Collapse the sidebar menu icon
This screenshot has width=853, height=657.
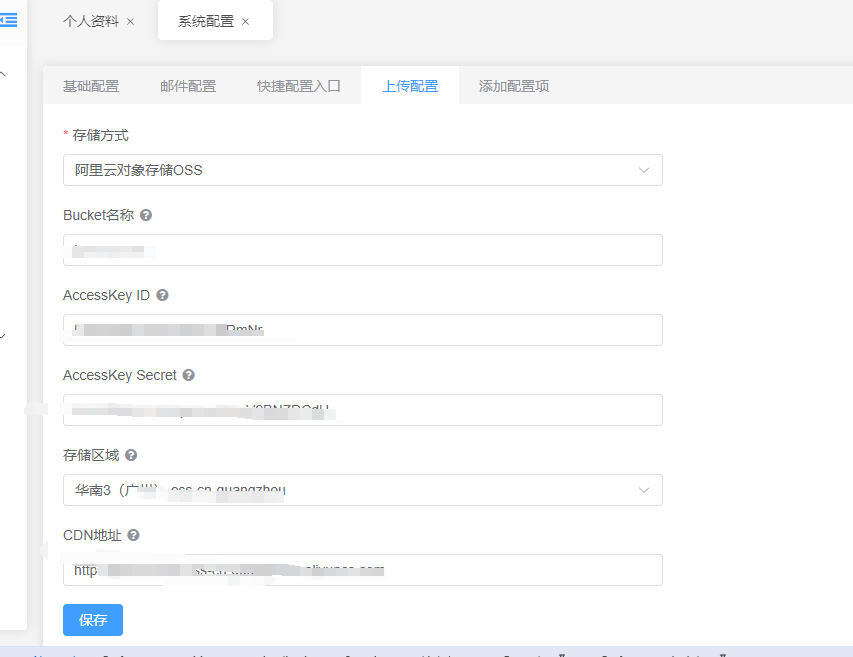(x=8, y=20)
